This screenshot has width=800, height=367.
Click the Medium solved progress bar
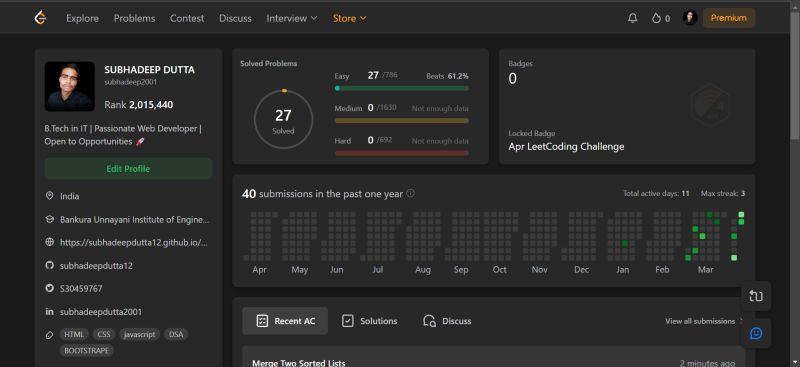[x=402, y=121]
